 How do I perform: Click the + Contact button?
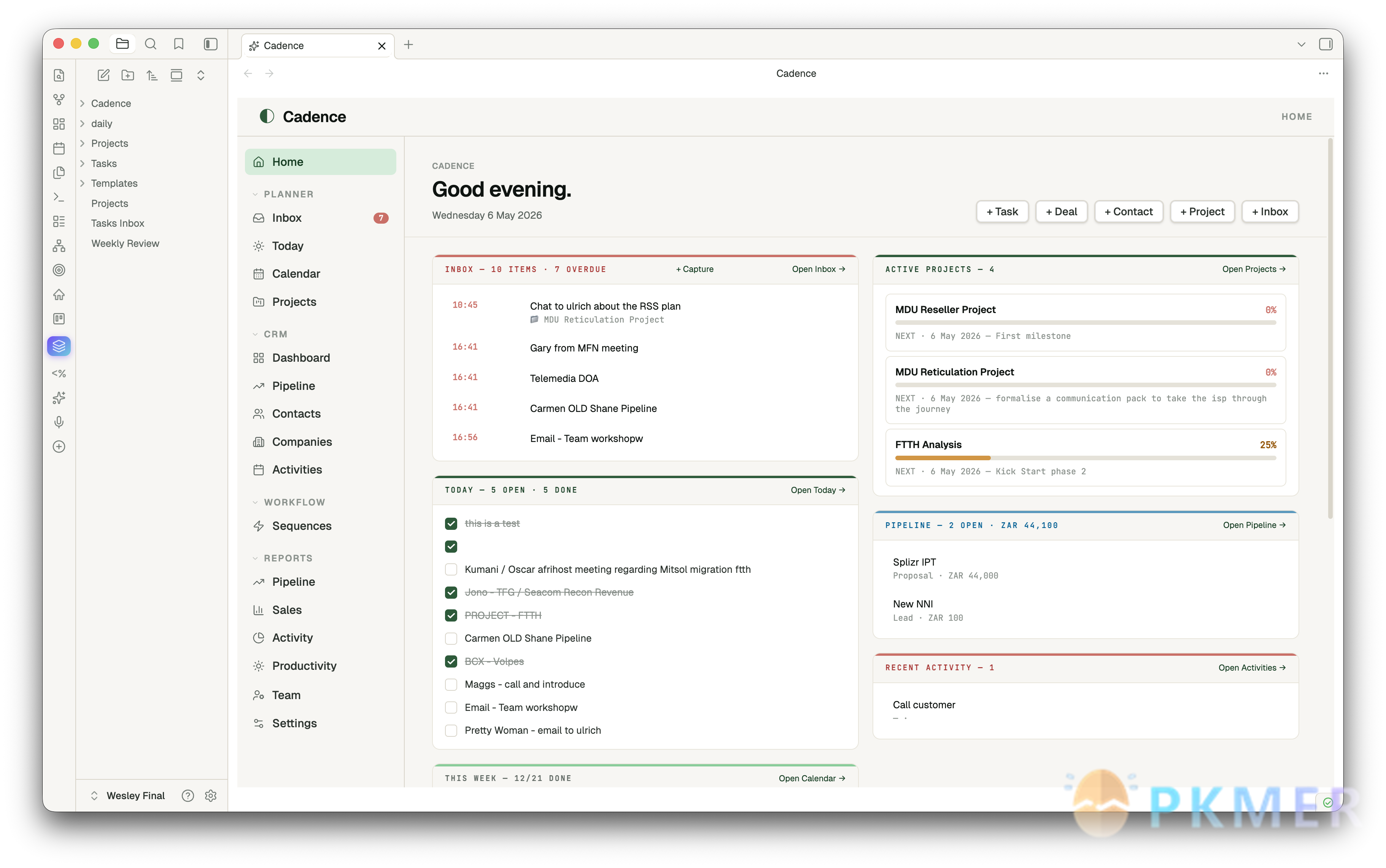(x=1129, y=211)
